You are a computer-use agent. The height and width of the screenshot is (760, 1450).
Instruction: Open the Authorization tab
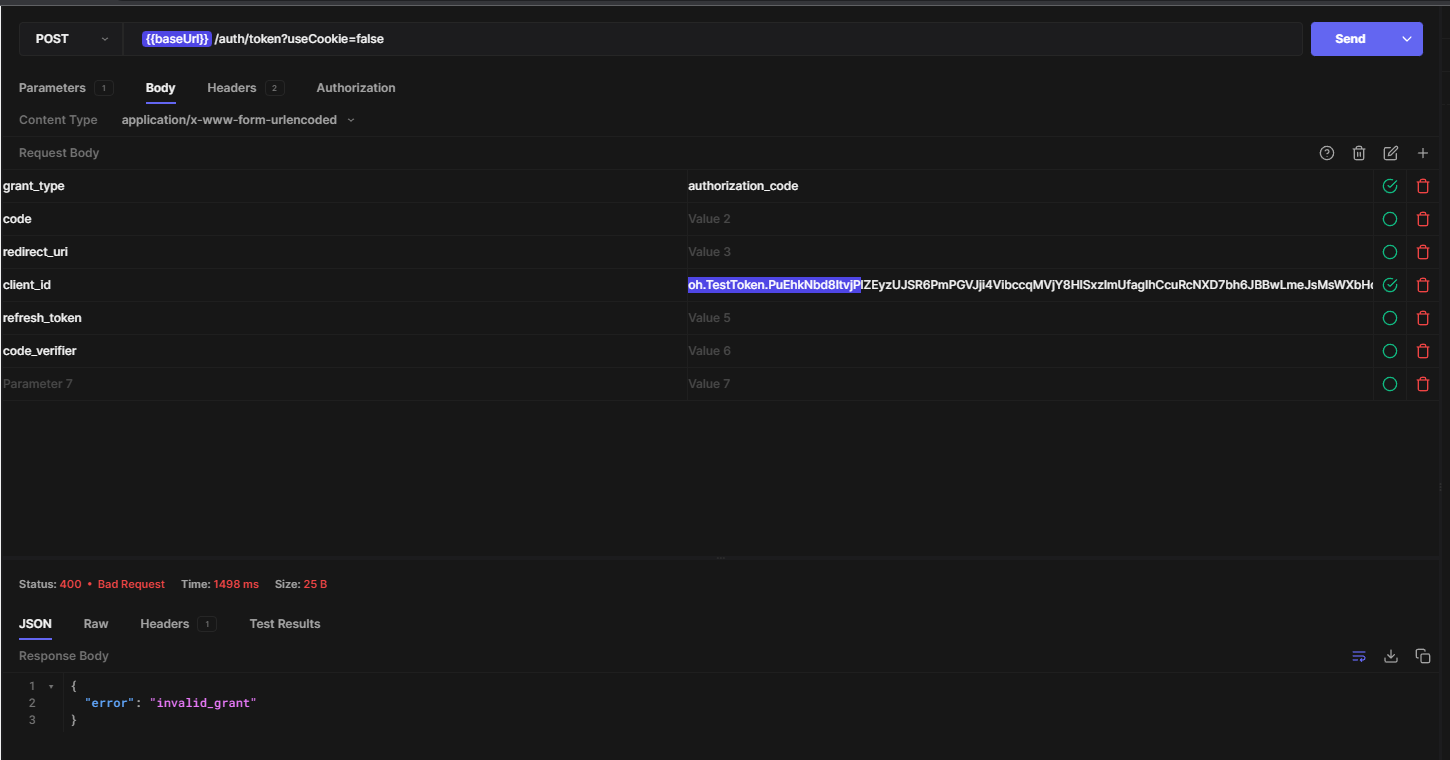tap(356, 88)
